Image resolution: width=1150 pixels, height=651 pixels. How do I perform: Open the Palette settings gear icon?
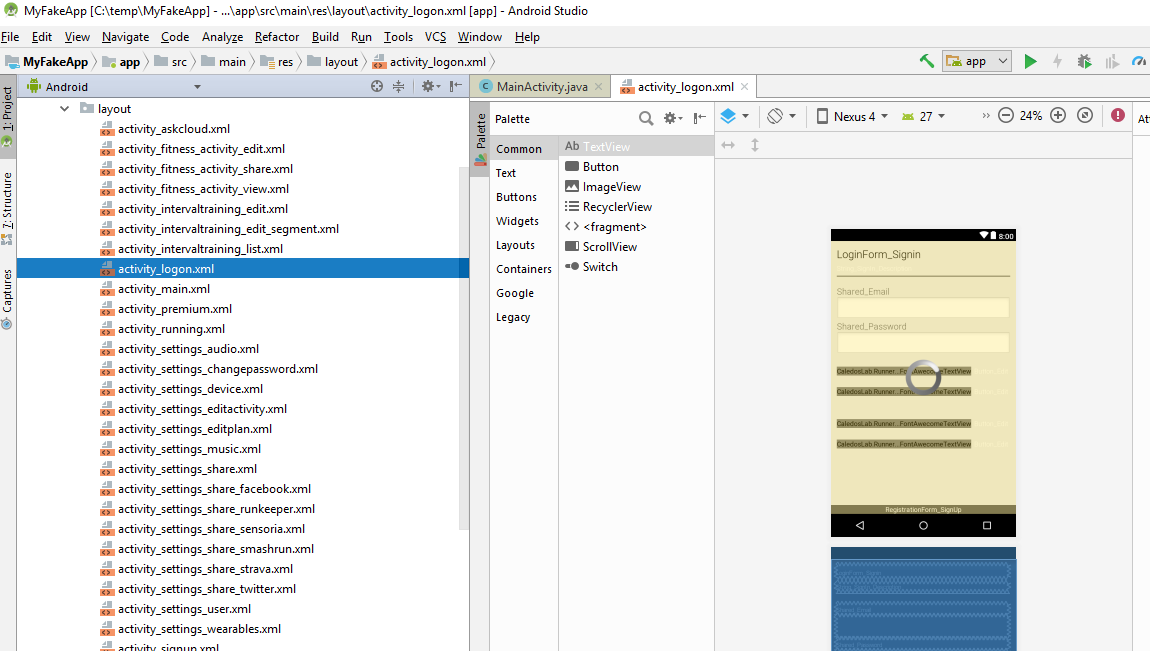click(x=672, y=117)
